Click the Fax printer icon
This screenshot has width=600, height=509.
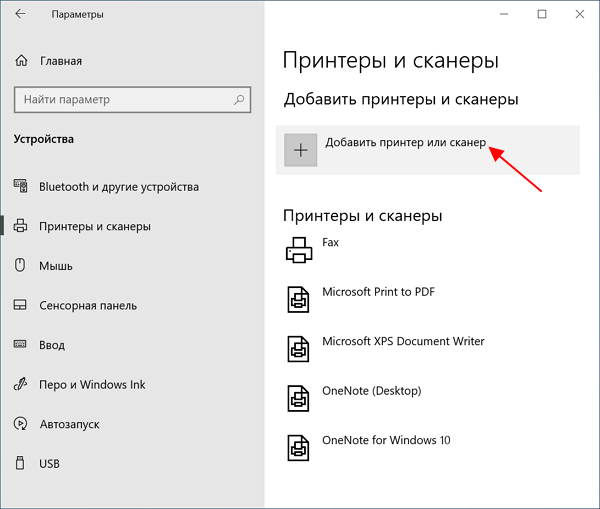click(x=299, y=250)
